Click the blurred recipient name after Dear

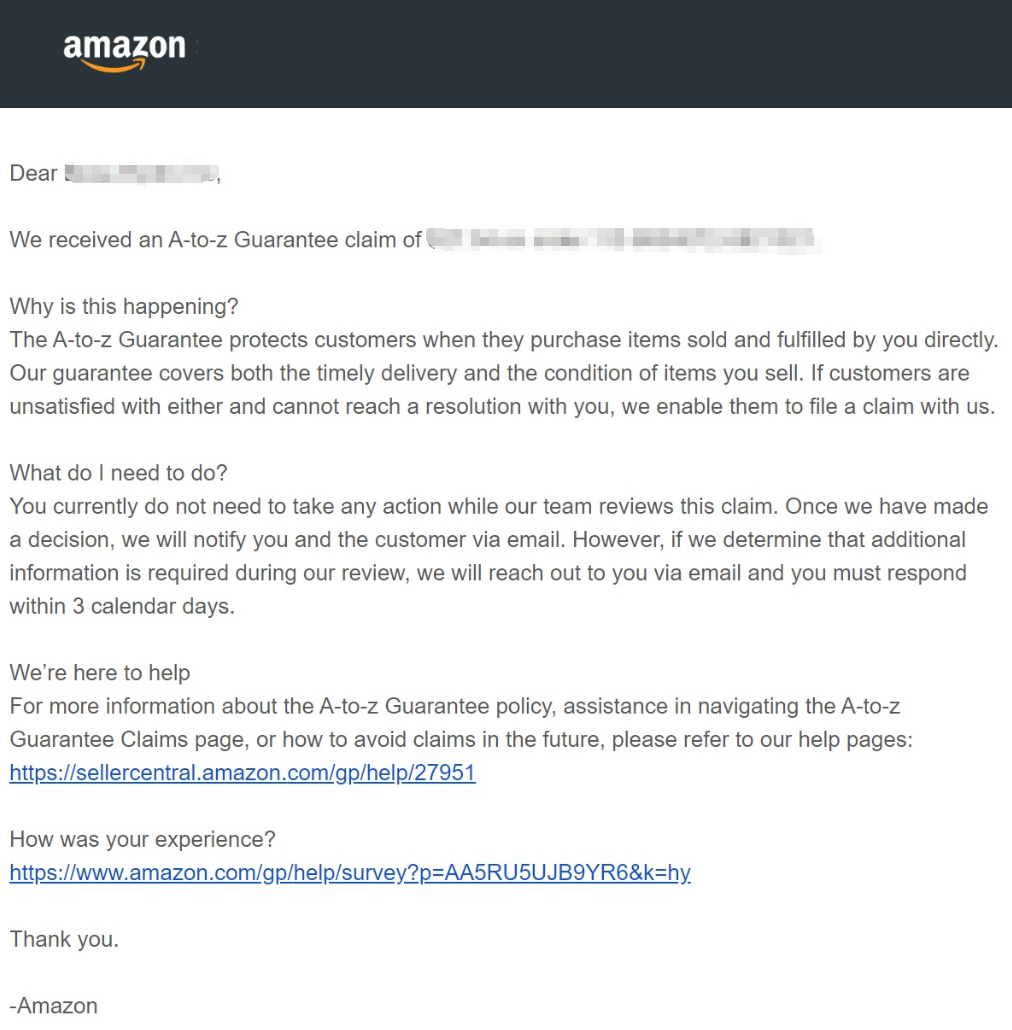[140, 173]
